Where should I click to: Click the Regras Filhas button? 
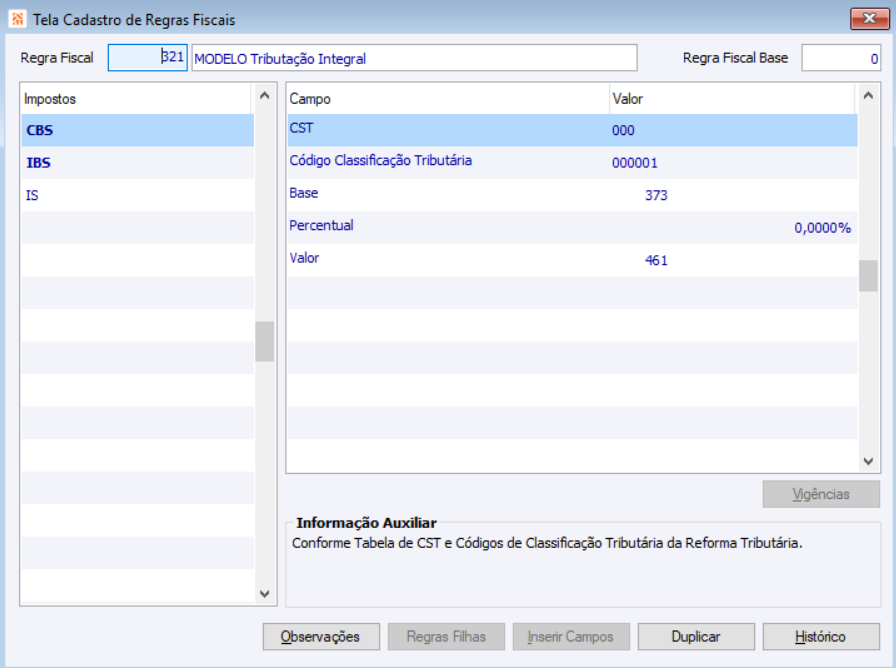coord(446,637)
